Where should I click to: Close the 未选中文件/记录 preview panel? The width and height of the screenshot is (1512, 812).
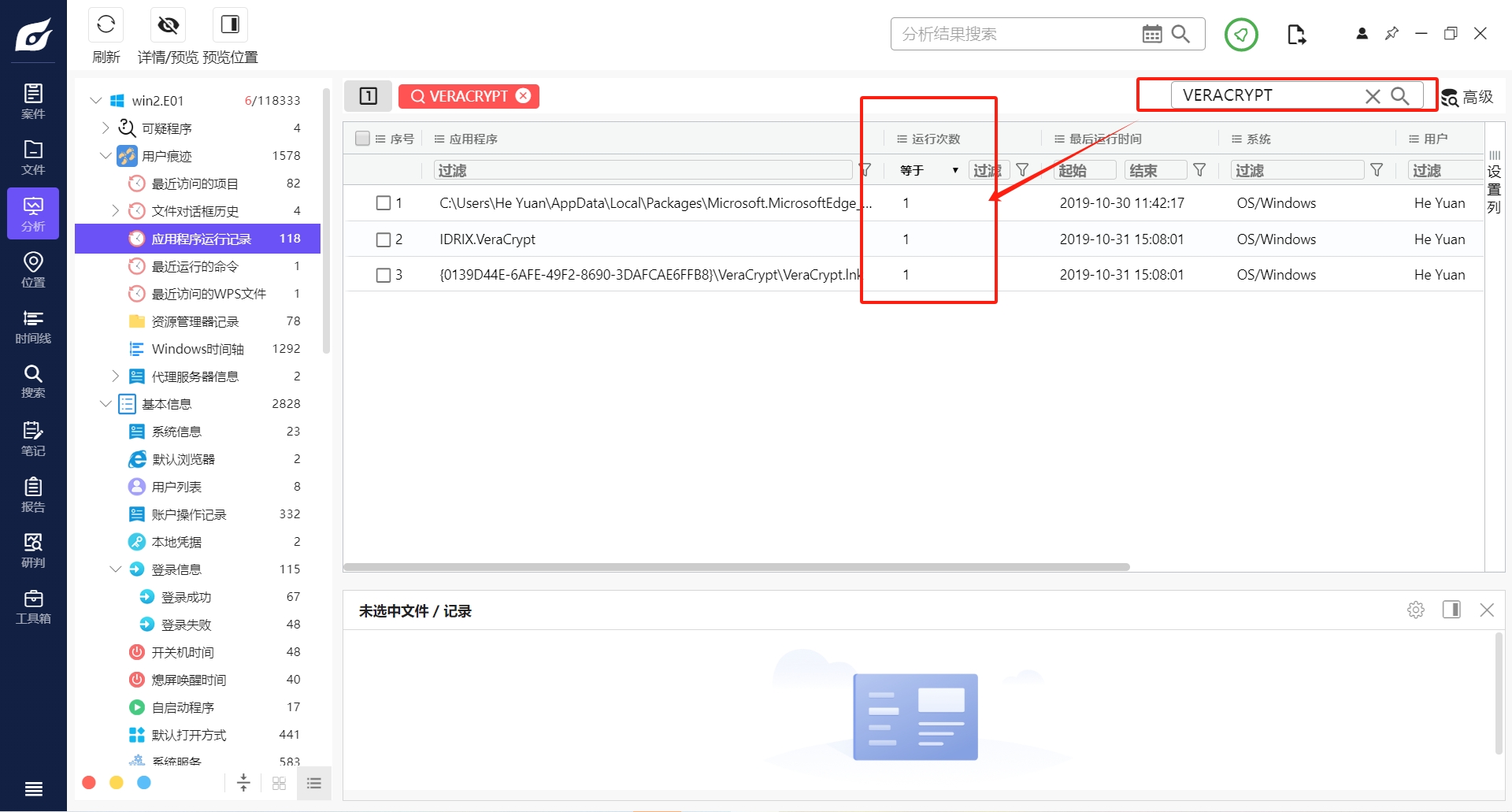point(1487,610)
